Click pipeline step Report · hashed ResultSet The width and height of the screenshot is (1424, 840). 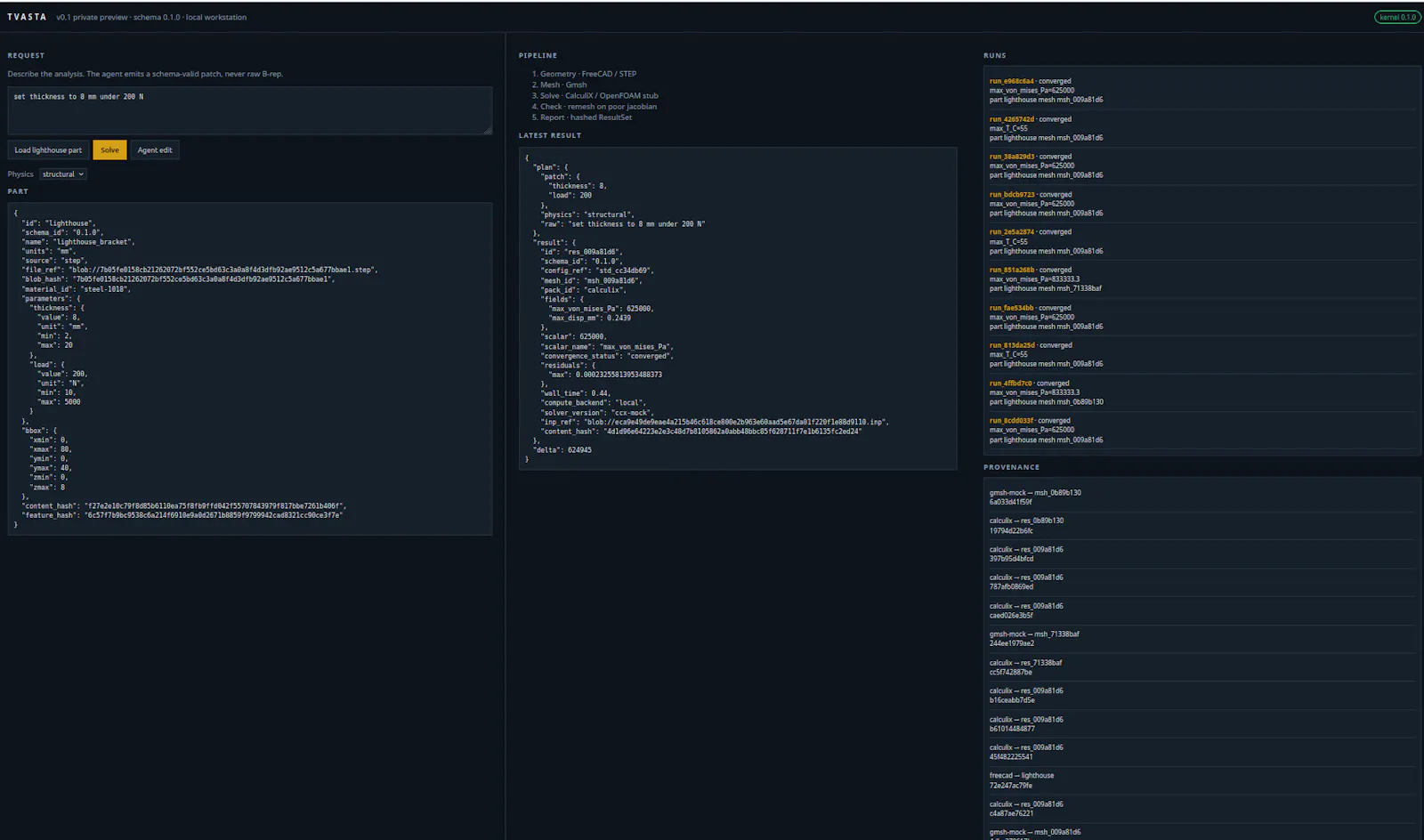point(586,117)
